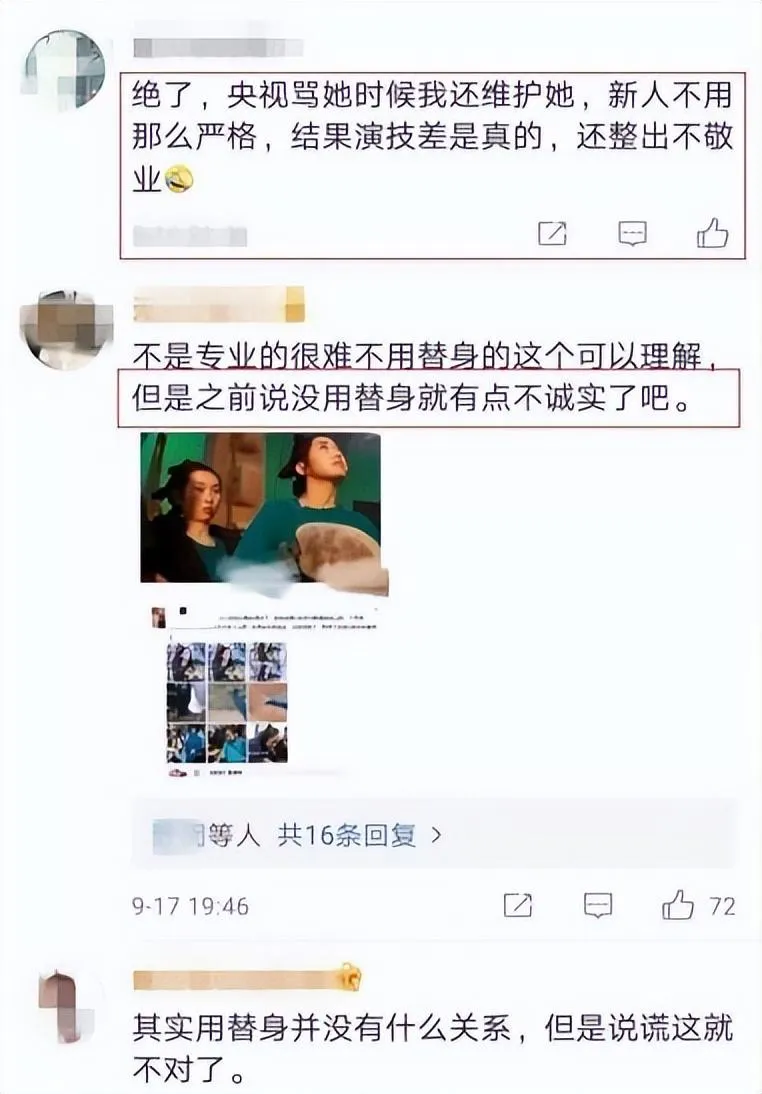The width and height of the screenshot is (762, 1094).
Task: Like the comment with 72 likes
Action: [x=678, y=905]
